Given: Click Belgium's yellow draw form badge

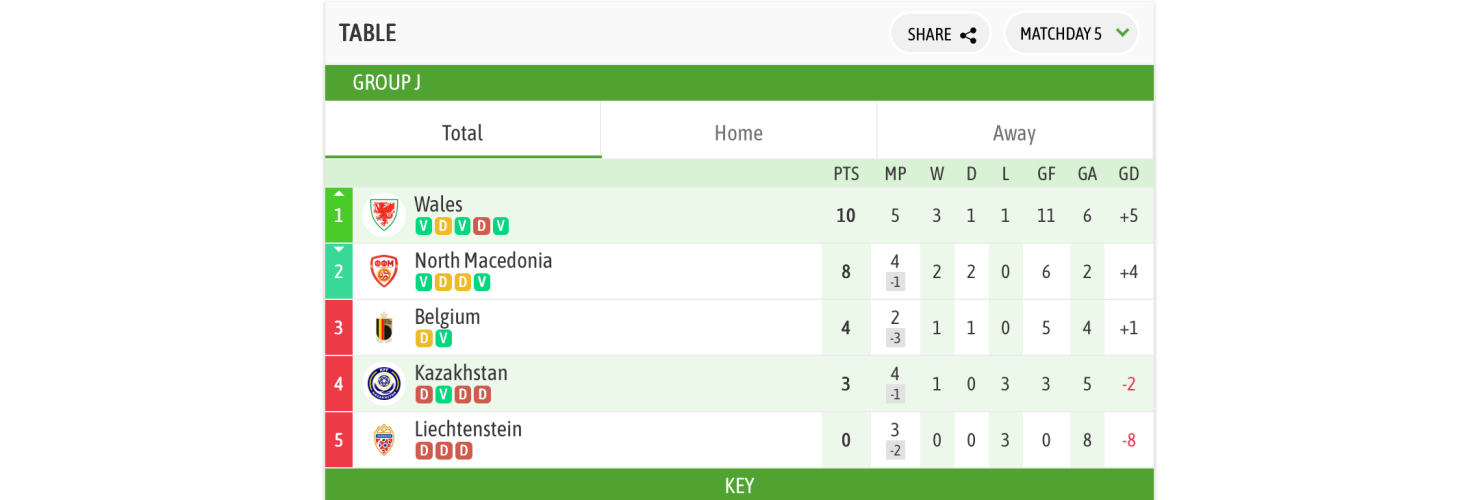Looking at the screenshot, I should tap(424, 338).
